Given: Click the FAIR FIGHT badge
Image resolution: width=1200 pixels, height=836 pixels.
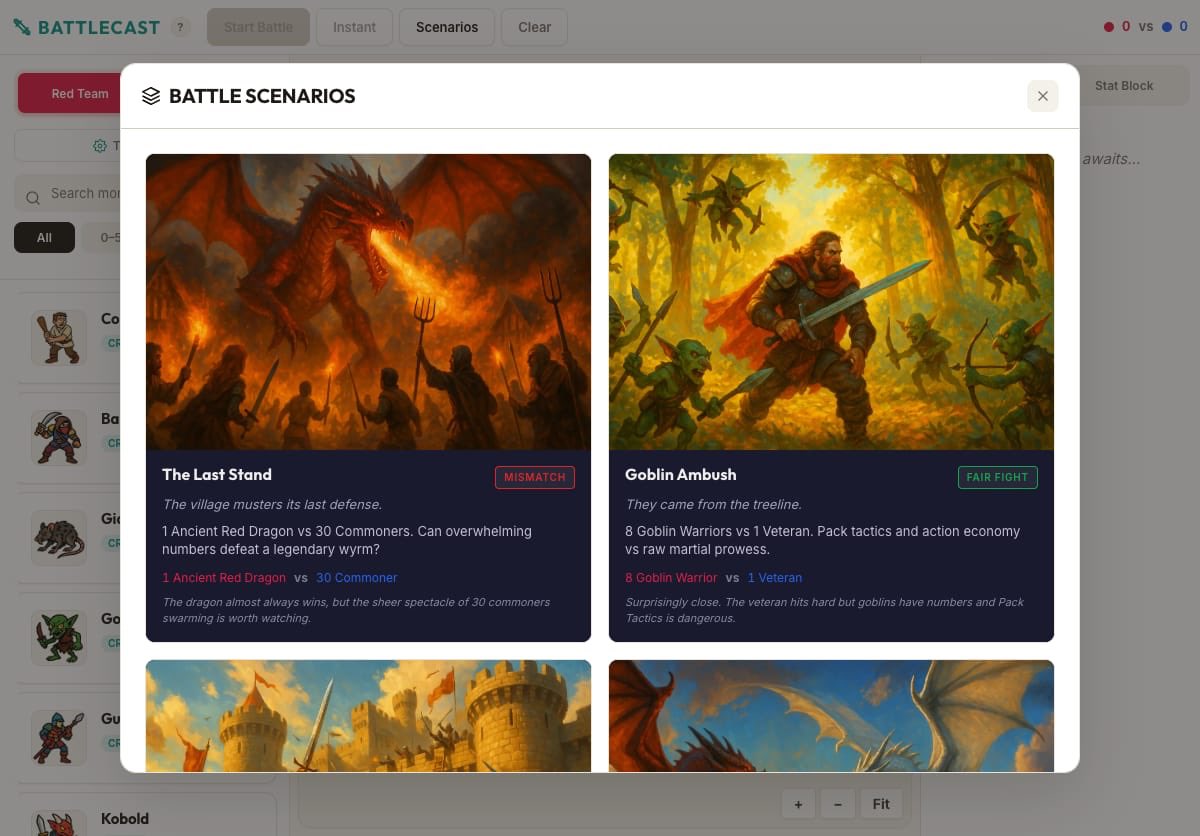Looking at the screenshot, I should coord(997,477).
